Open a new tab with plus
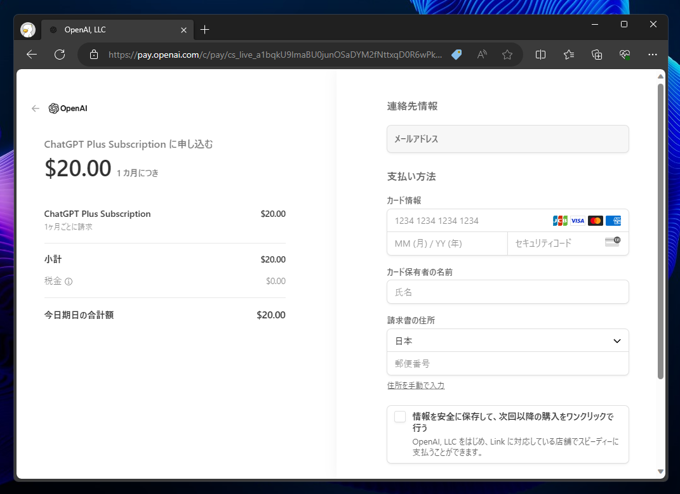This screenshot has width=680, height=494. coord(205,29)
